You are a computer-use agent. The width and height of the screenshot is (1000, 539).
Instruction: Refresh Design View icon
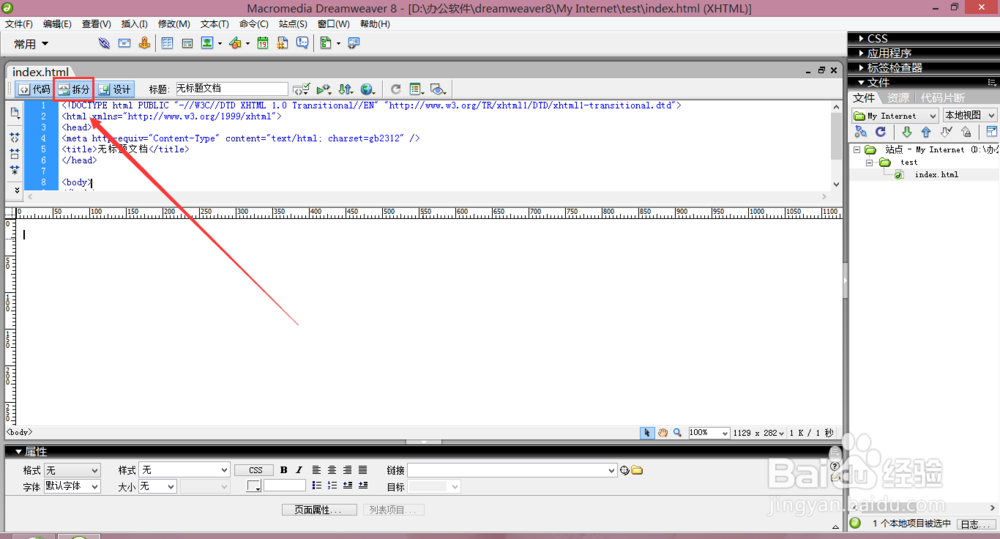[x=396, y=89]
